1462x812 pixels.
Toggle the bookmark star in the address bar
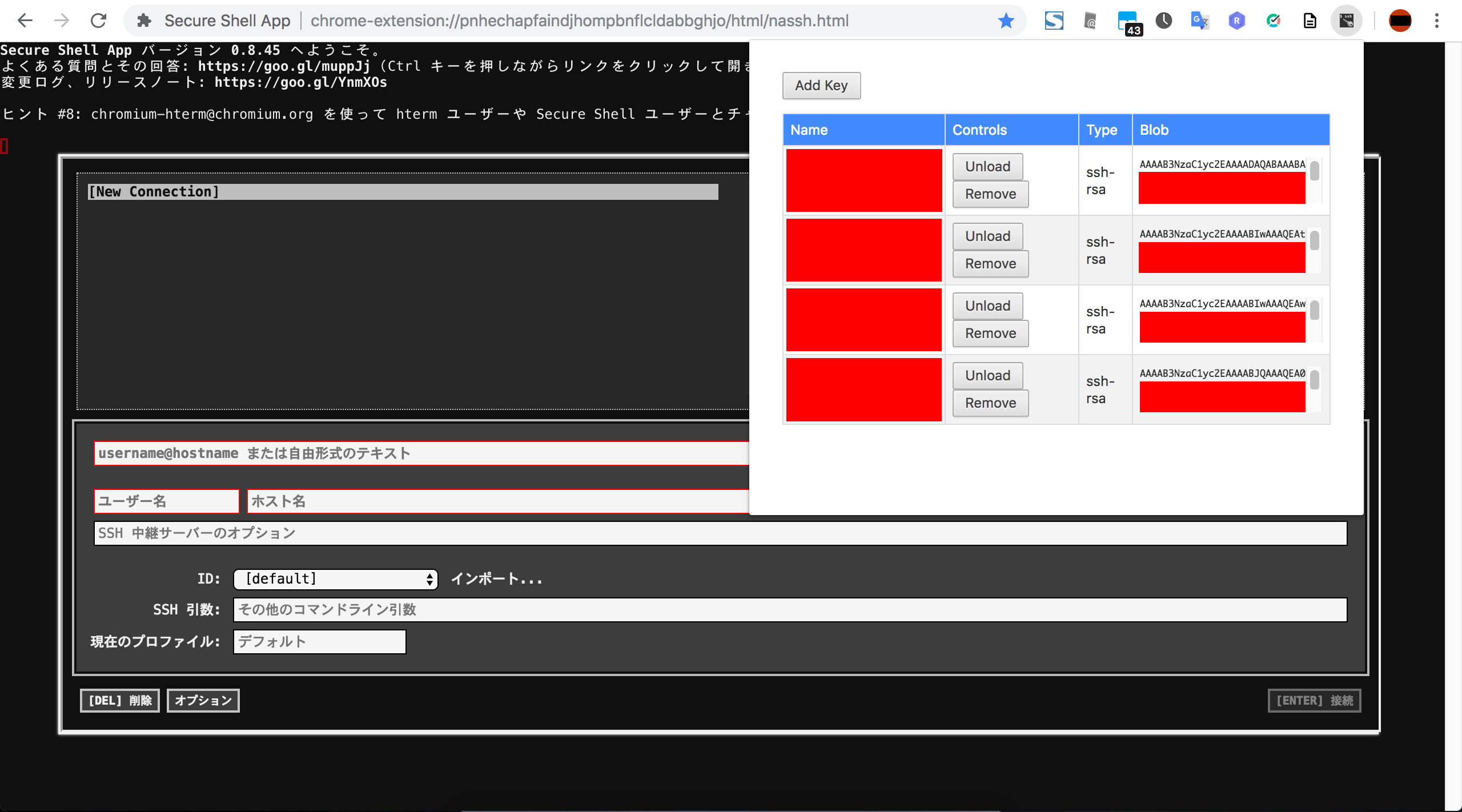[x=1006, y=21]
